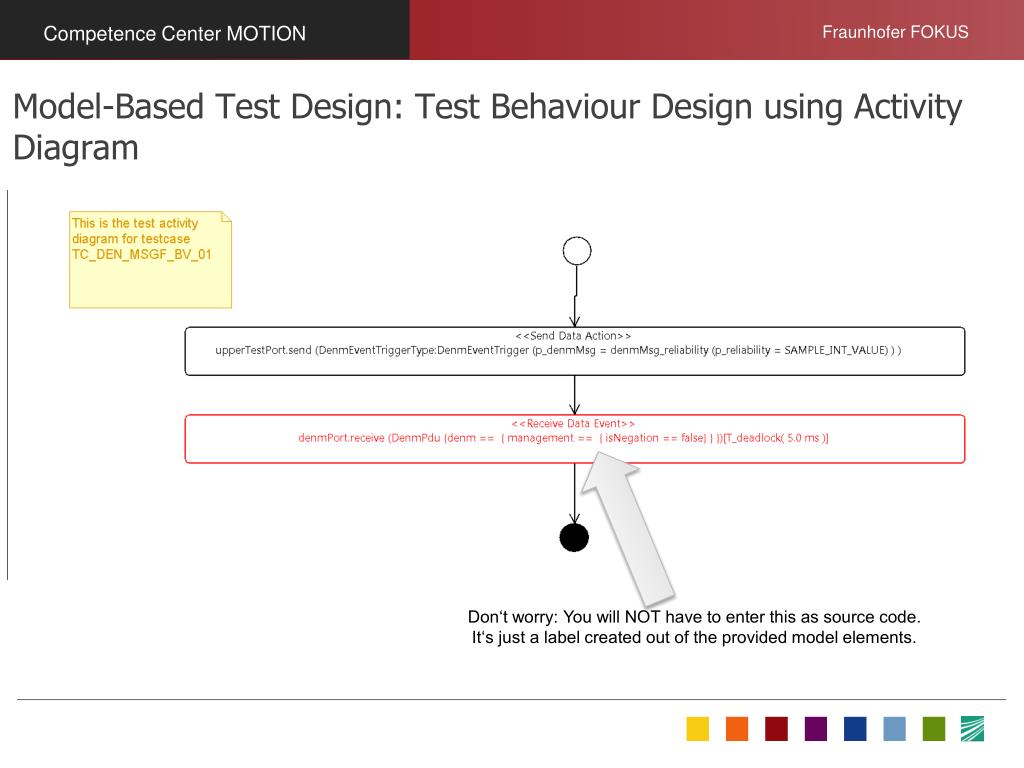Click the "Competence Center MOTION" header text
This screenshot has width=1024, height=768.
[x=174, y=33]
